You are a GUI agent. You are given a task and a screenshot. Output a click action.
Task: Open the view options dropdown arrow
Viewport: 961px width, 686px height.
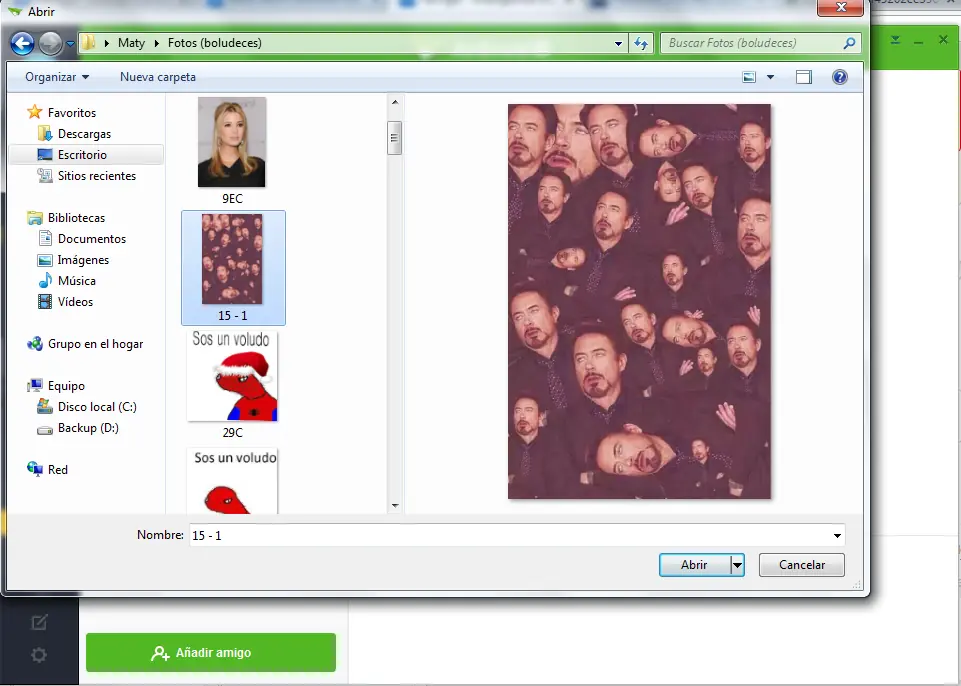pos(770,77)
